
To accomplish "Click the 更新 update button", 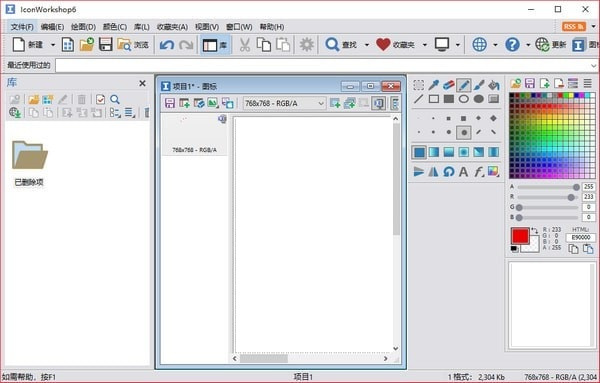I will (x=551, y=45).
